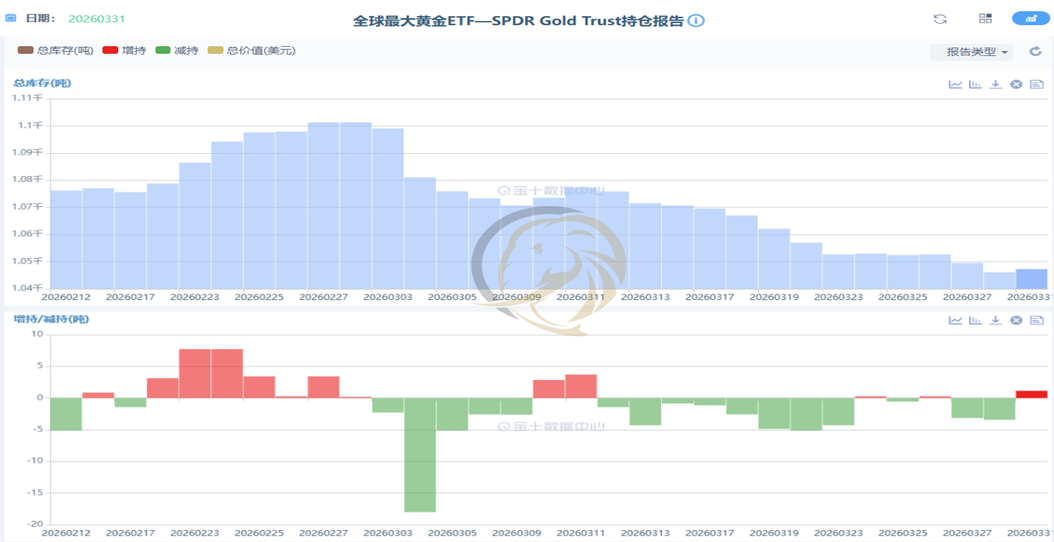
Task: Toggle the 减持 legend series
Action: click(176, 50)
